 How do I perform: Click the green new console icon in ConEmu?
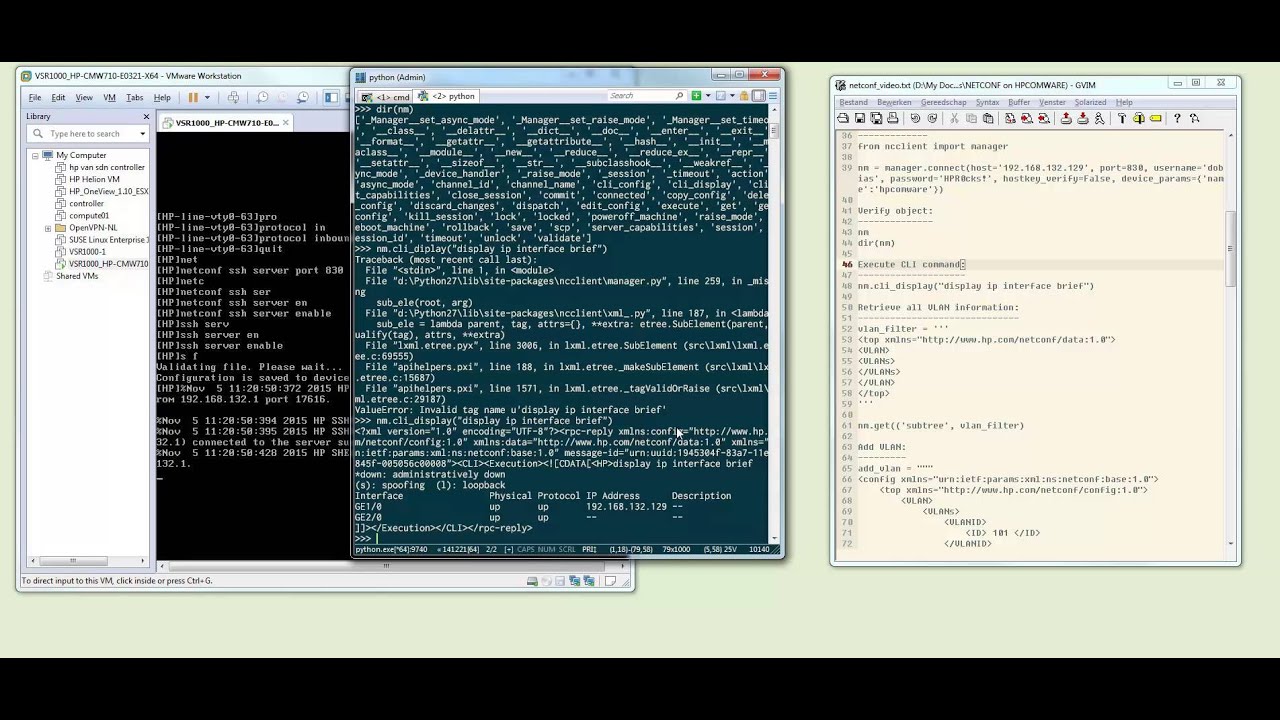(696, 96)
